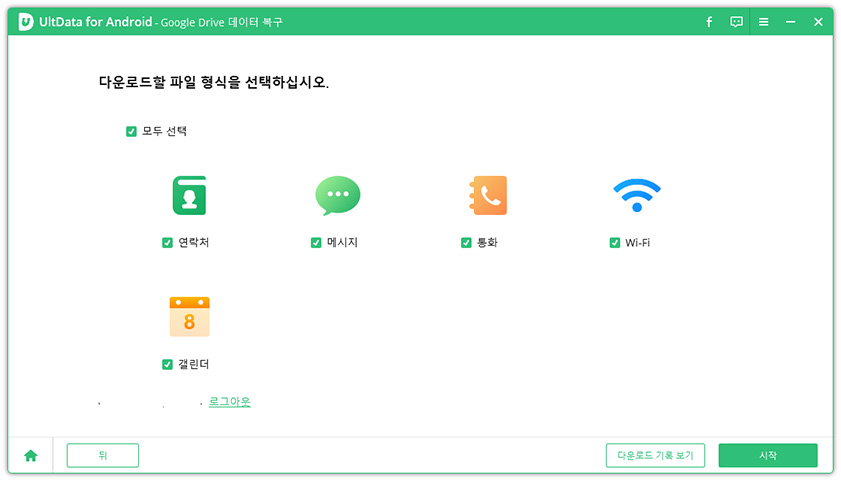
Task: Click the Calendar icon
Action: [189, 317]
